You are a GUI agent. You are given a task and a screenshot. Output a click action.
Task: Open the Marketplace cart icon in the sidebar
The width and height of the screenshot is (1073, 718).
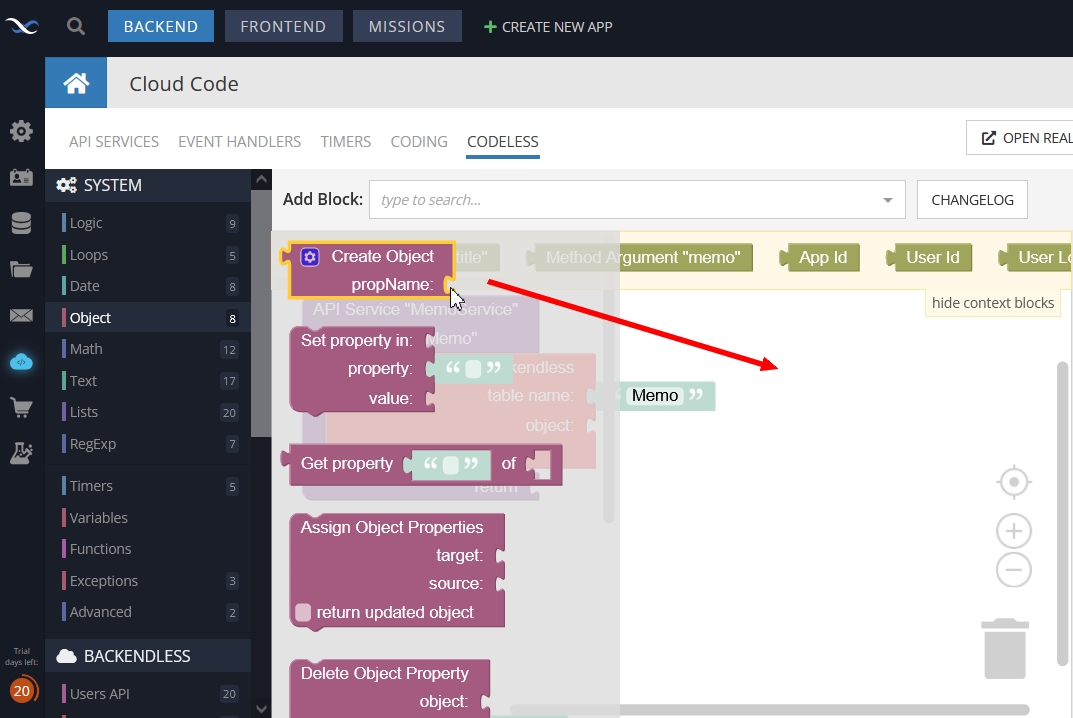pyautogui.click(x=21, y=408)
